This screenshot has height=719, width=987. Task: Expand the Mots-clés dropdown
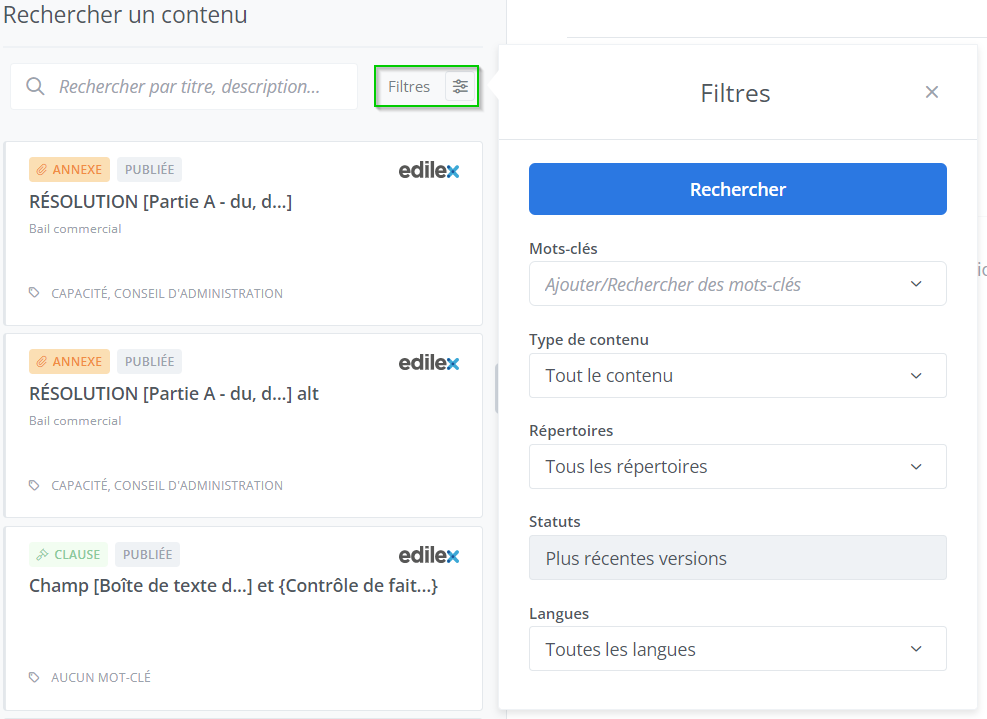click(737, 284)
